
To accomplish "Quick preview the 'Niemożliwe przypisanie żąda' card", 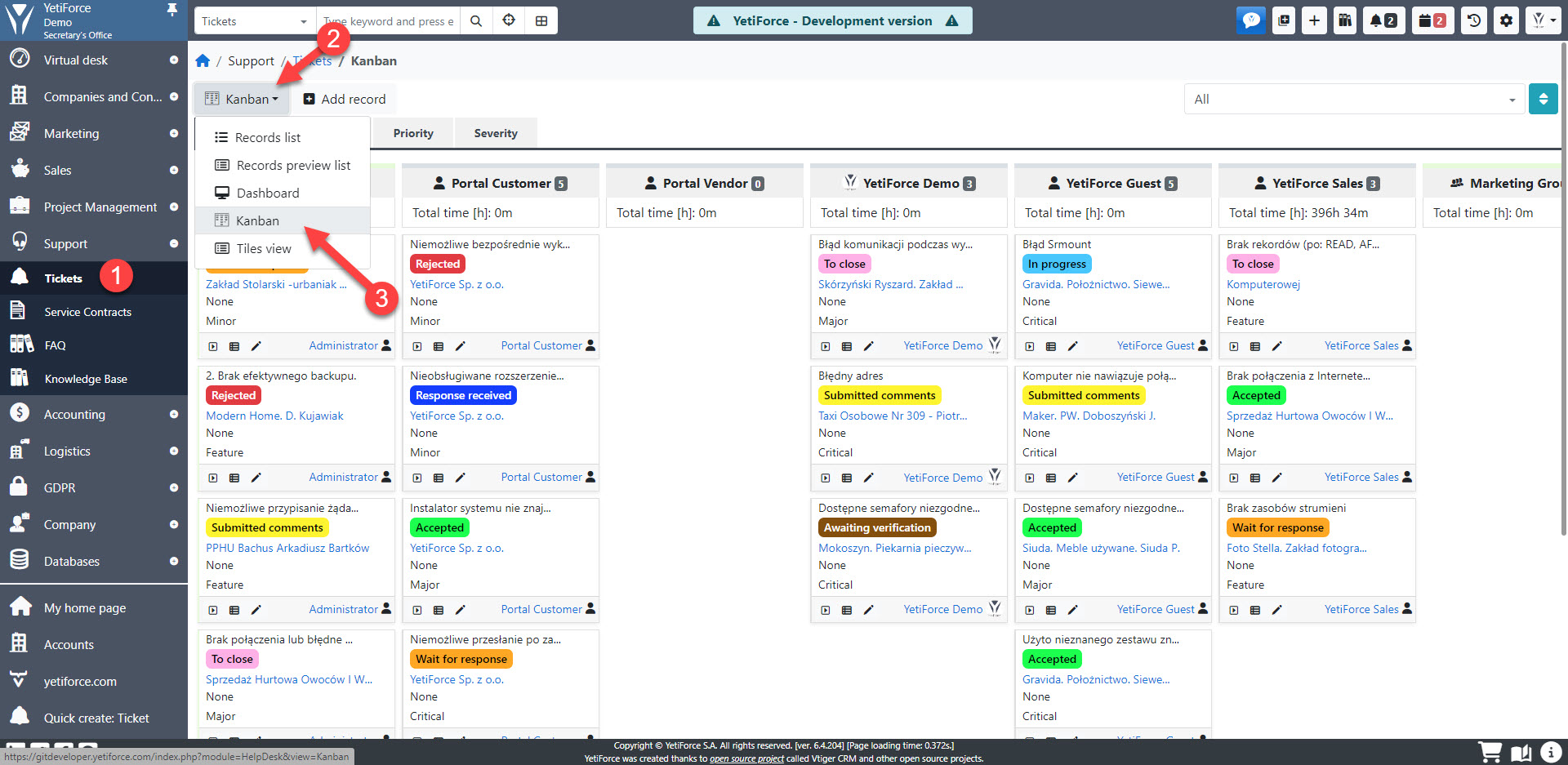I will [213, 610].
